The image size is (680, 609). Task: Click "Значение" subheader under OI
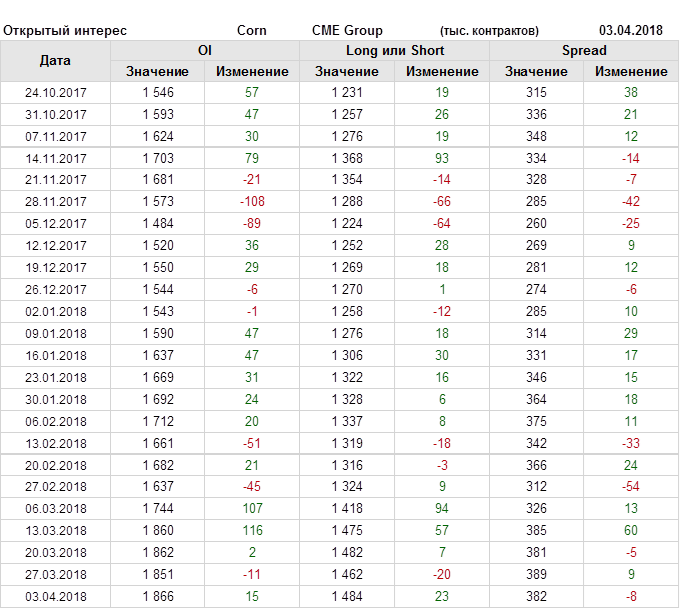coord(157,71)
